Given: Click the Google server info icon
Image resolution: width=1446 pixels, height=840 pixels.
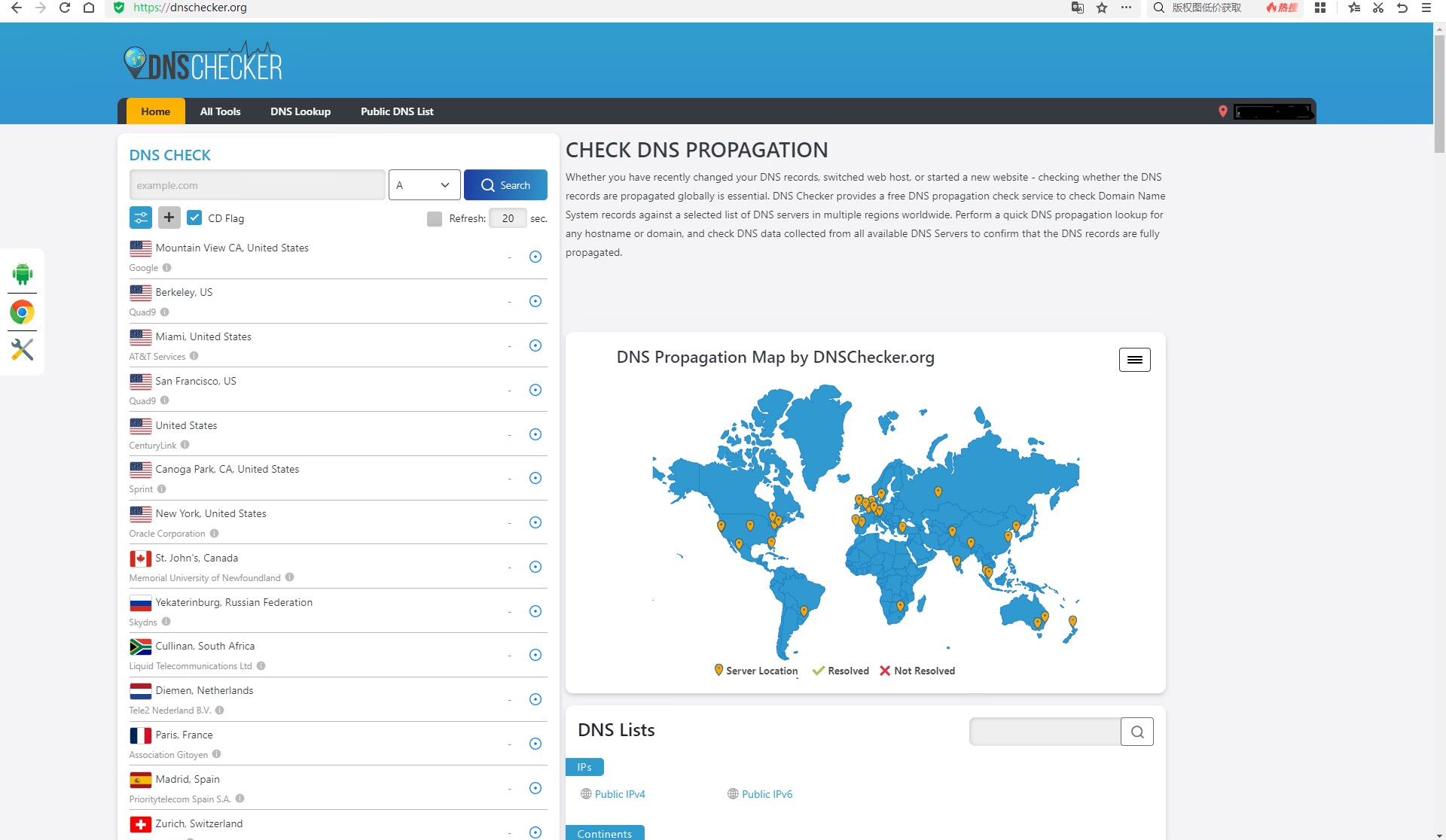Looking at the screenshot, I should pyautogui.click(x=167, y=268).
